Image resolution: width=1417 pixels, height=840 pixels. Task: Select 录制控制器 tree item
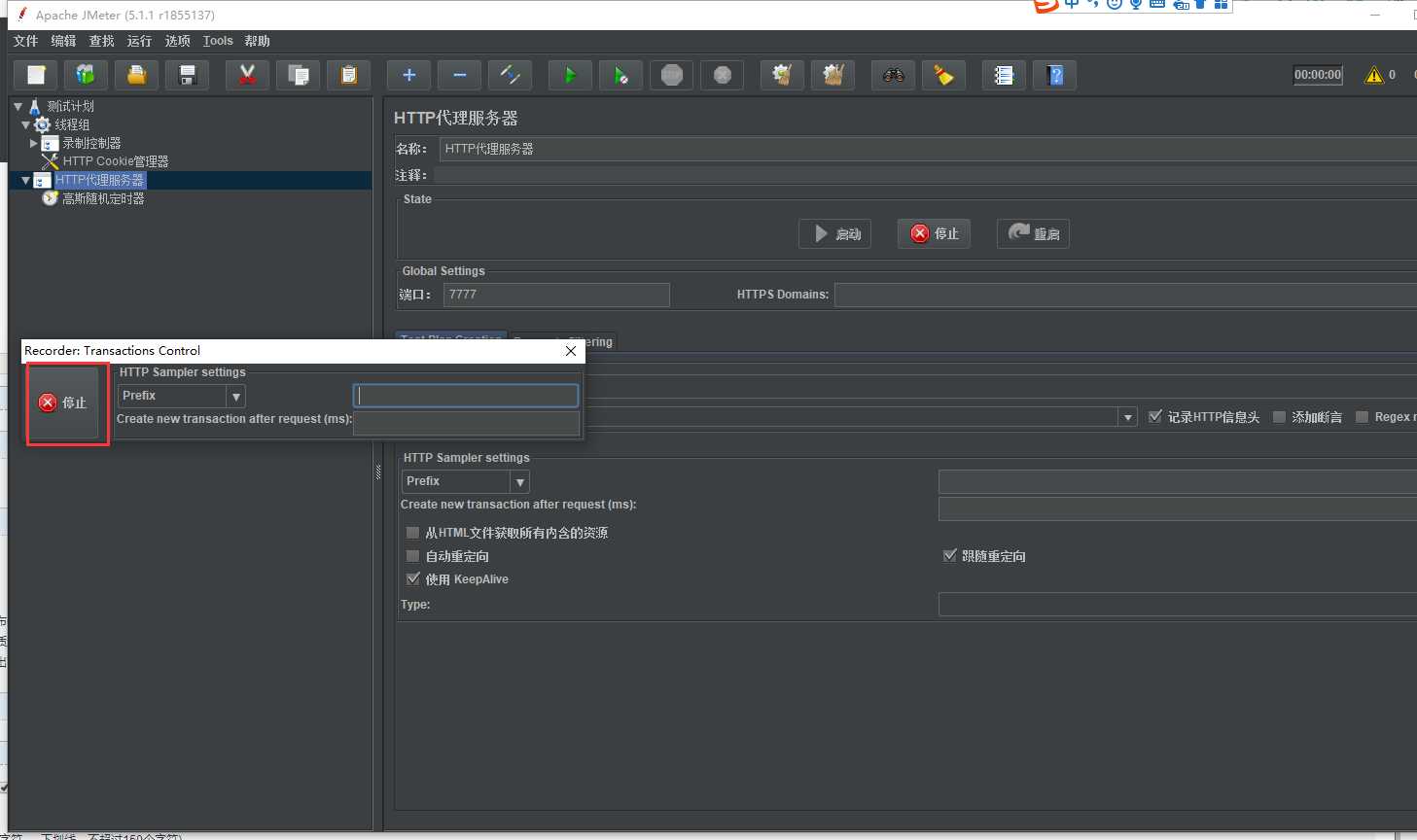coord(91,143)
